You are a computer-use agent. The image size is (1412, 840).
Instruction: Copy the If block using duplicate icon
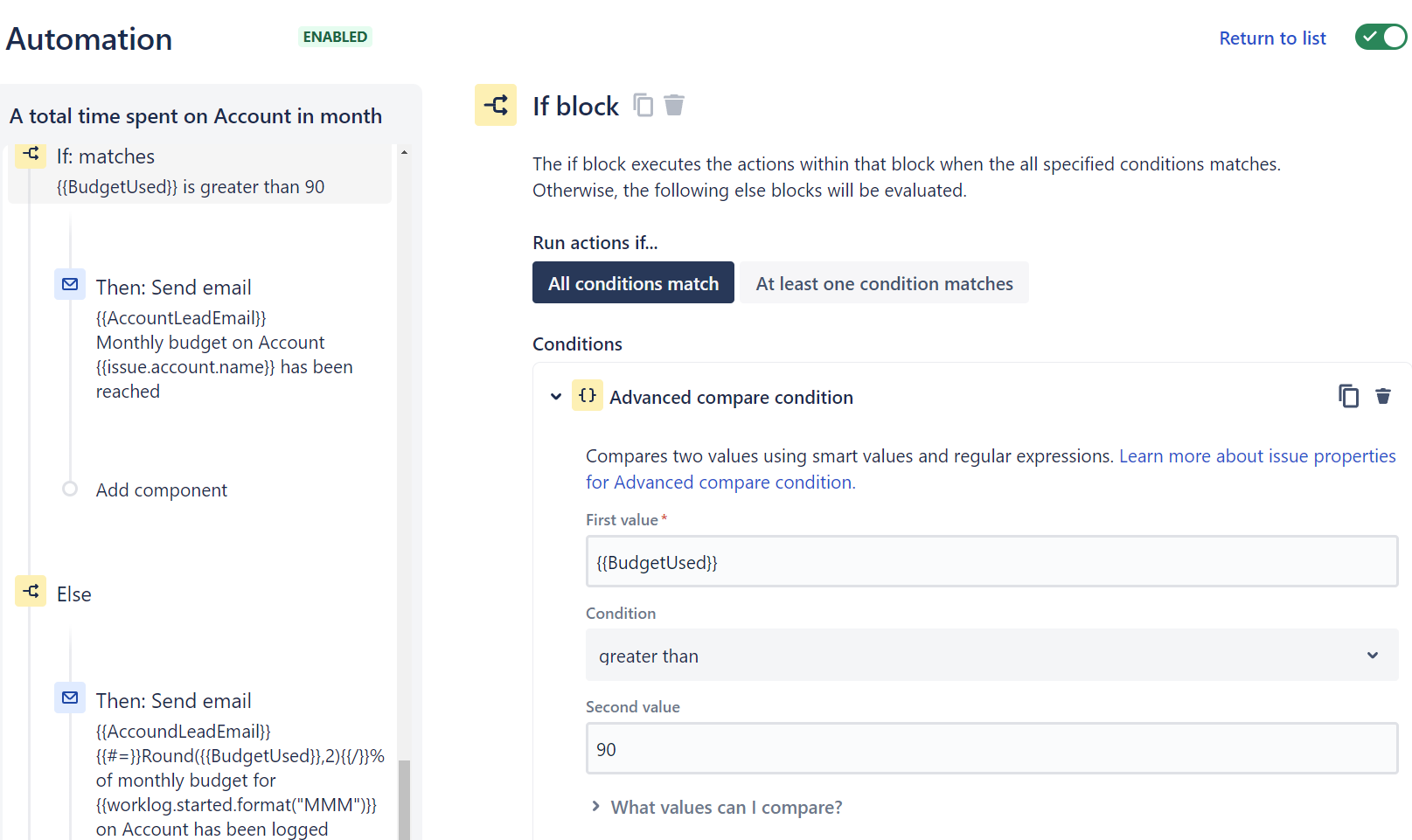(643, 106)
